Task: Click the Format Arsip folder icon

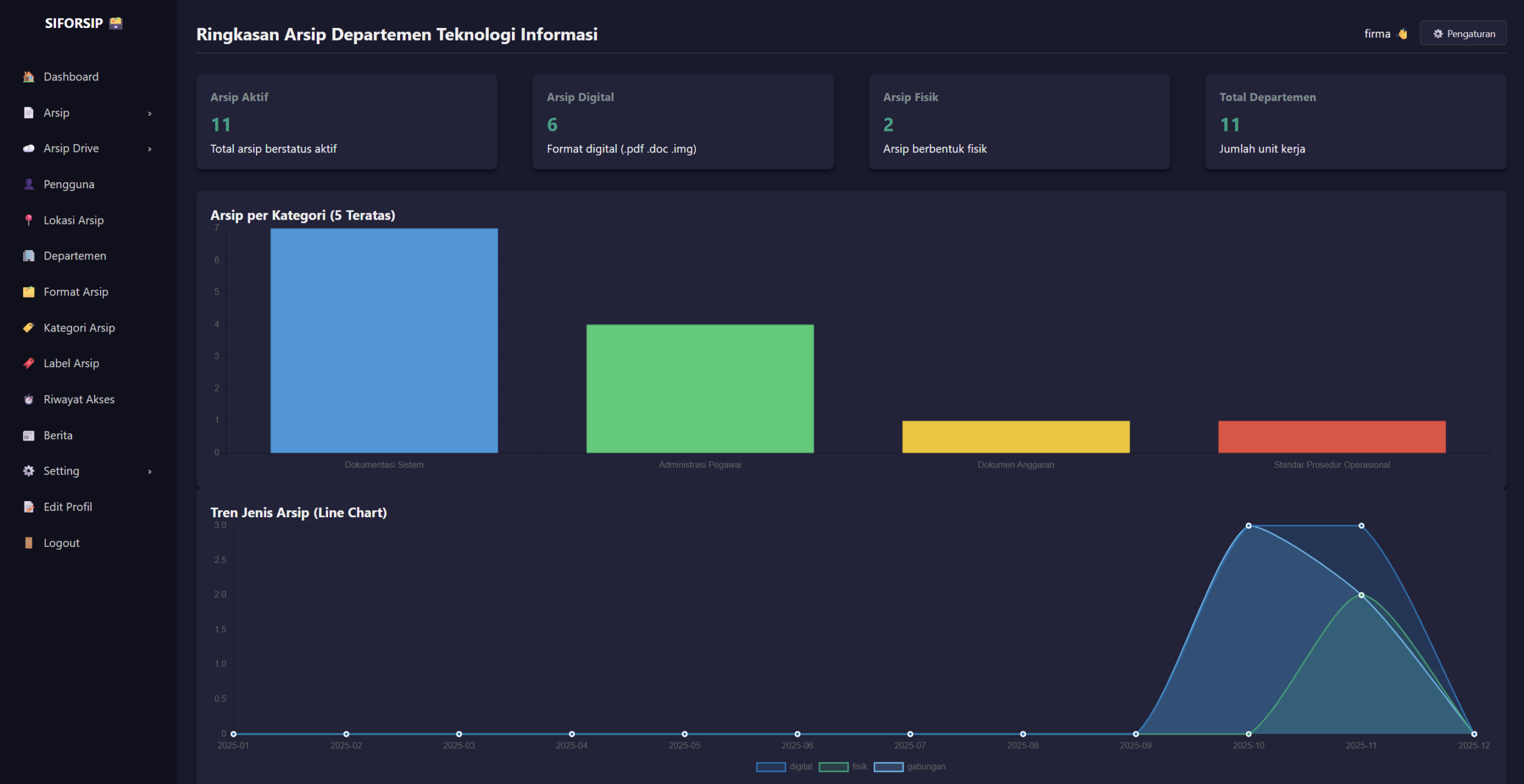Action: 28,292
